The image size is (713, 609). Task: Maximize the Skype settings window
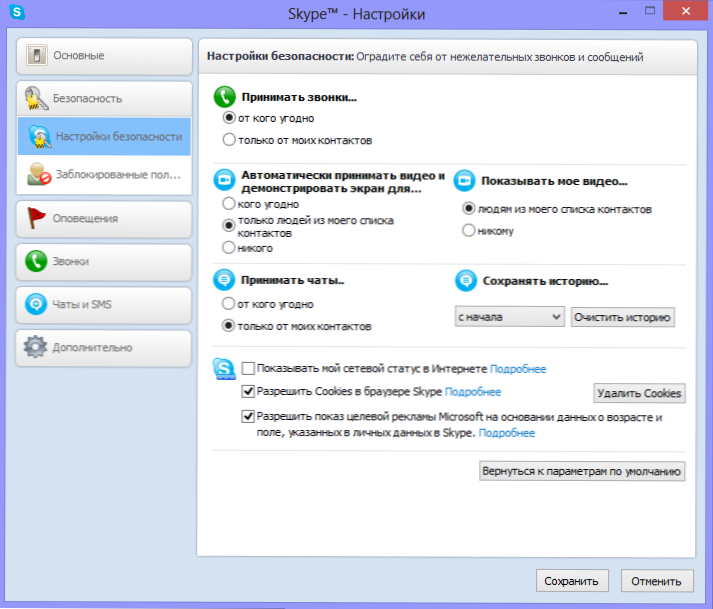[x=650, y=11]
